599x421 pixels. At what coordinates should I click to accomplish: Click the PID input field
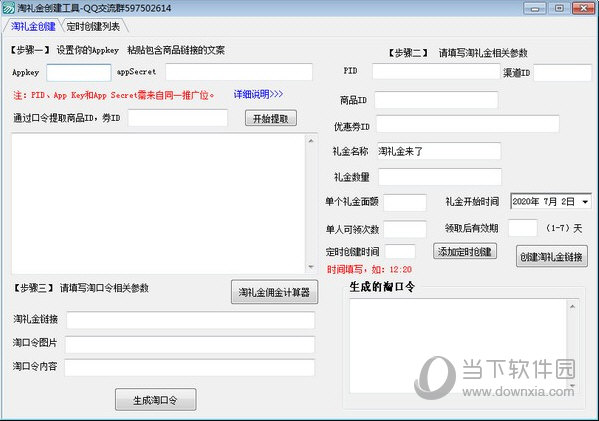436,71
